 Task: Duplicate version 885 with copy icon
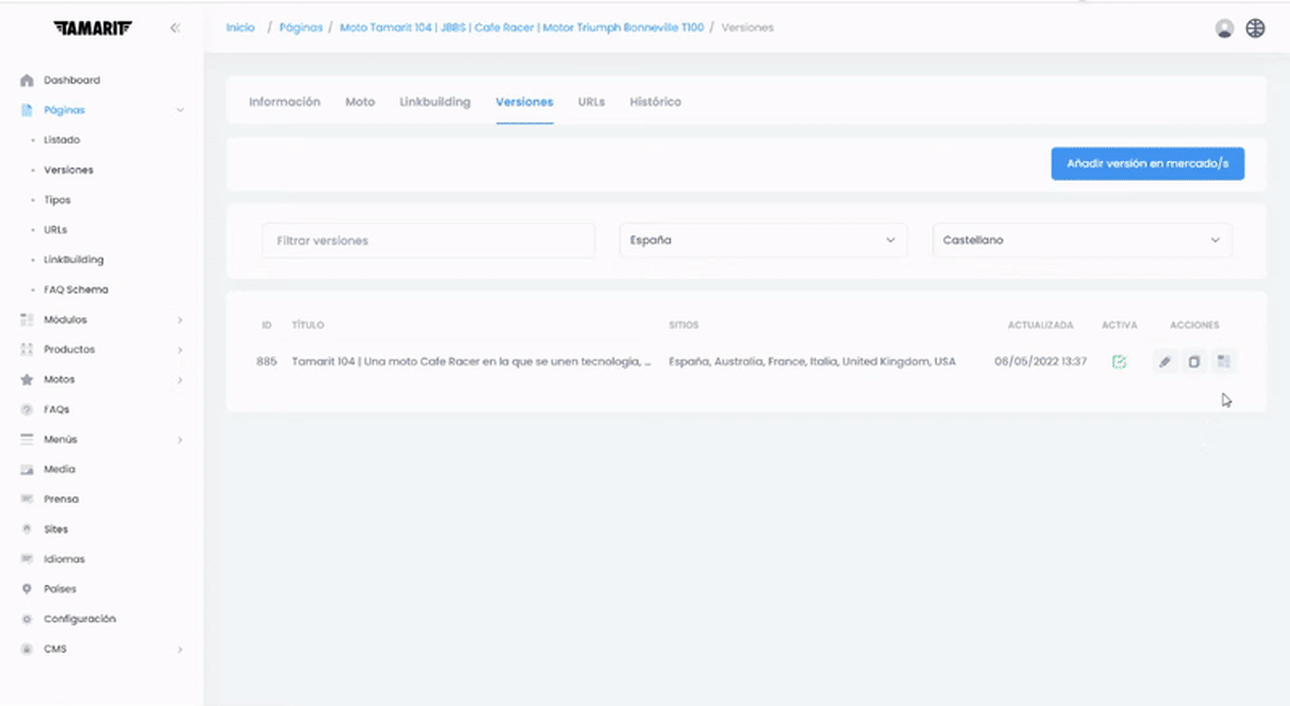pyautogui.click(x=1193, y=362)
